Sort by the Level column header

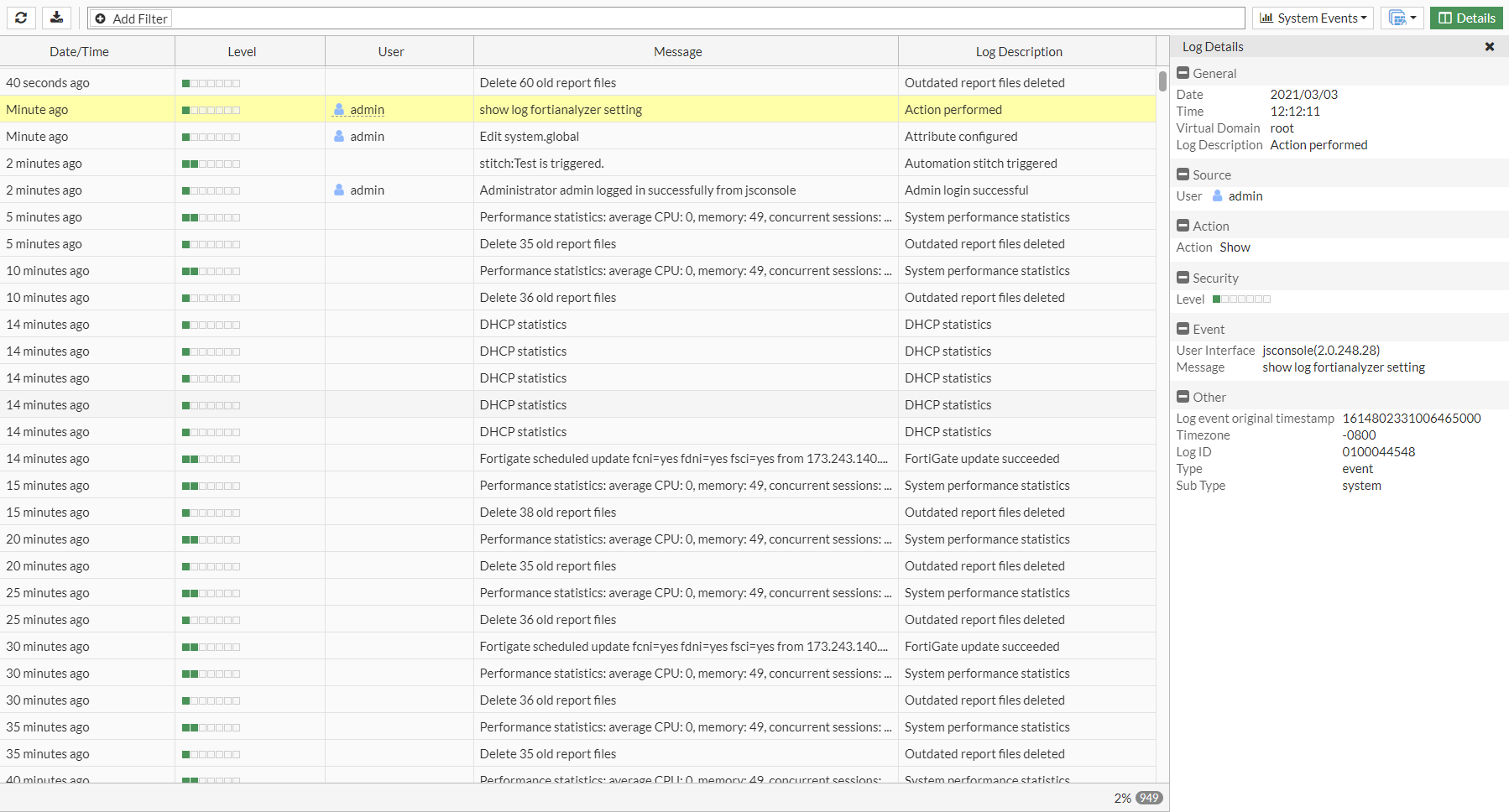241,51
